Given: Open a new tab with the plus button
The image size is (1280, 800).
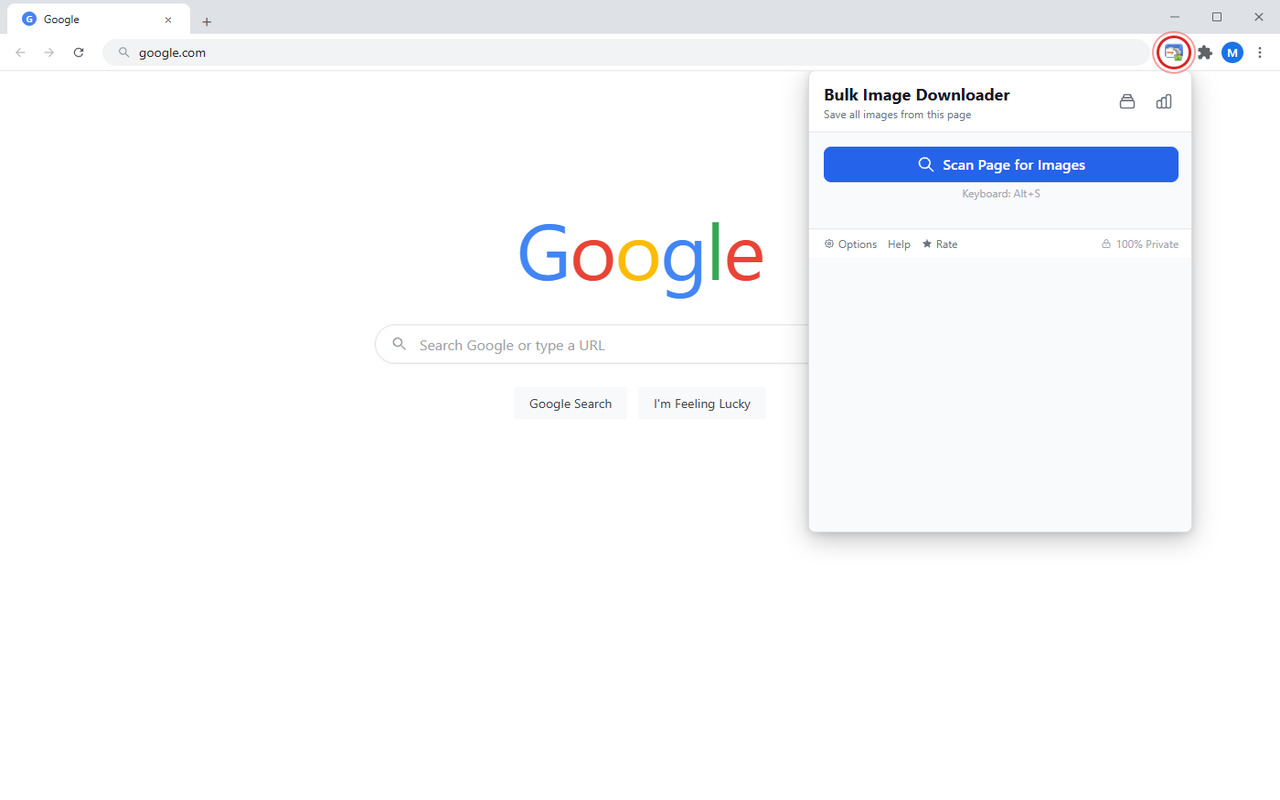Looking at the screenshot, I should (207, 20).
